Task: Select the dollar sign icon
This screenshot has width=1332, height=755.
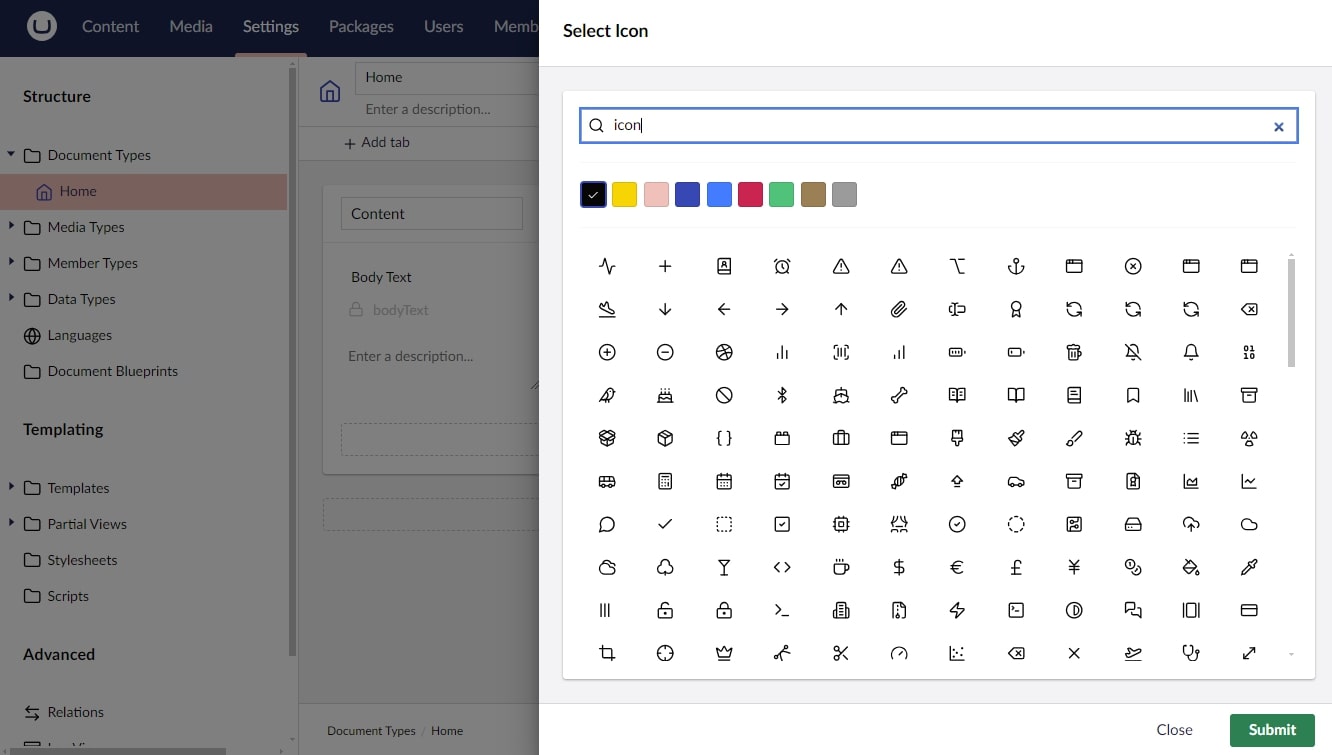Action: click(899, 567)
